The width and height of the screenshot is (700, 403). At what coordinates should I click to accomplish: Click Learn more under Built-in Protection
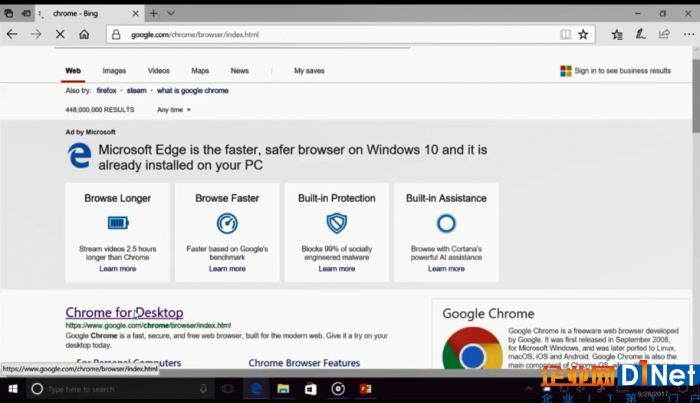coord(337,269)
